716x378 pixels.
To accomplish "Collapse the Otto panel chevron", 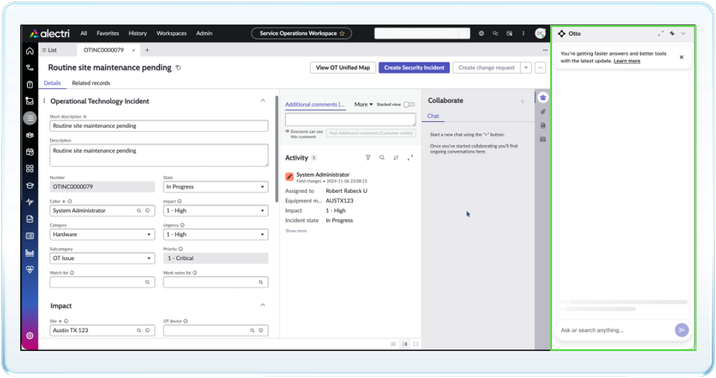I will (x=684, y=33).
